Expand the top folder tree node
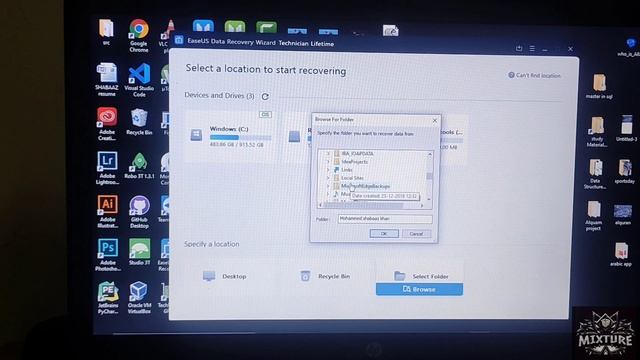Image resolution: width=640 pixels, height=360 pixels. pyautogui.click(x=328, y=153)
